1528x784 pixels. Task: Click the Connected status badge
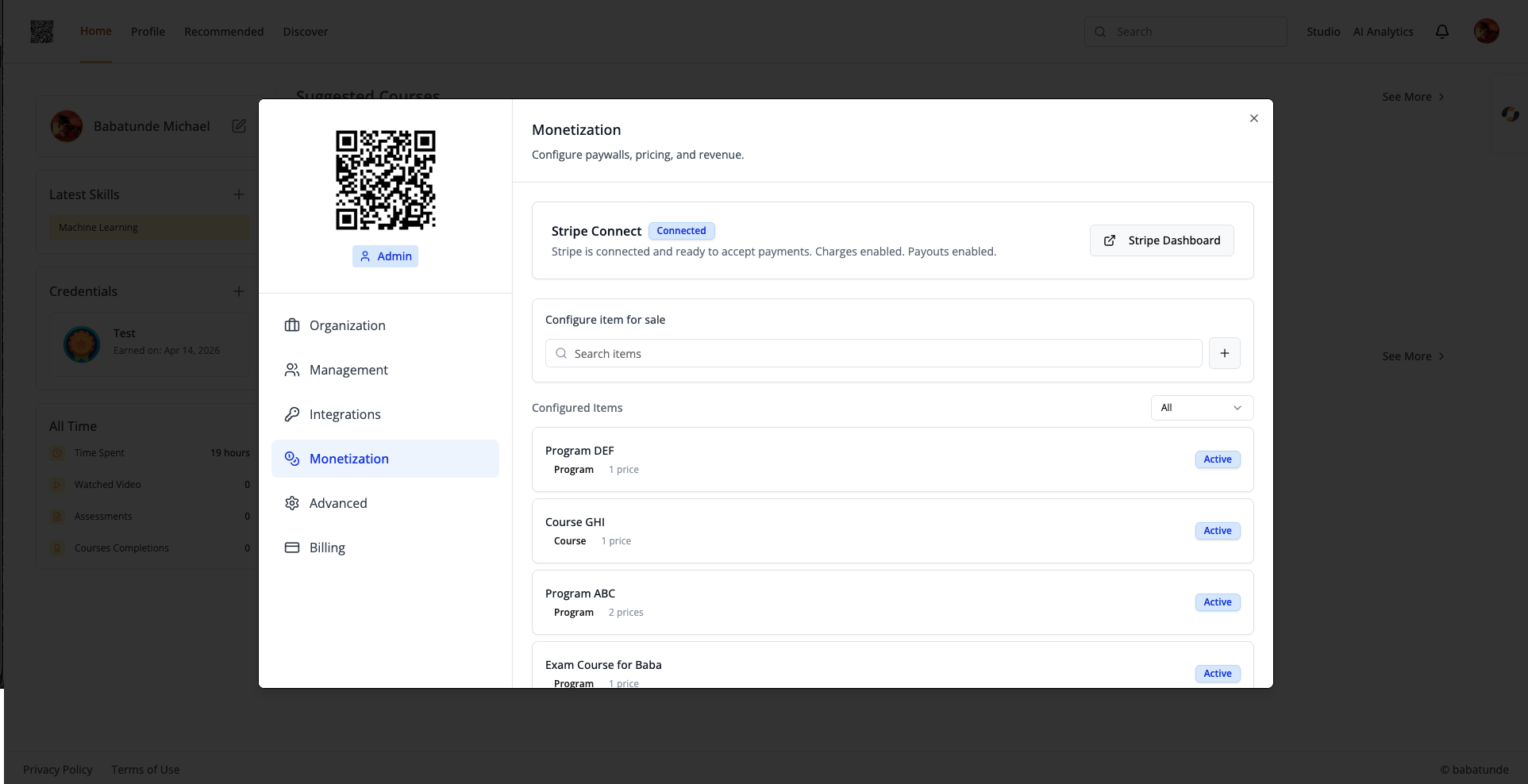(x=681, y=231)
